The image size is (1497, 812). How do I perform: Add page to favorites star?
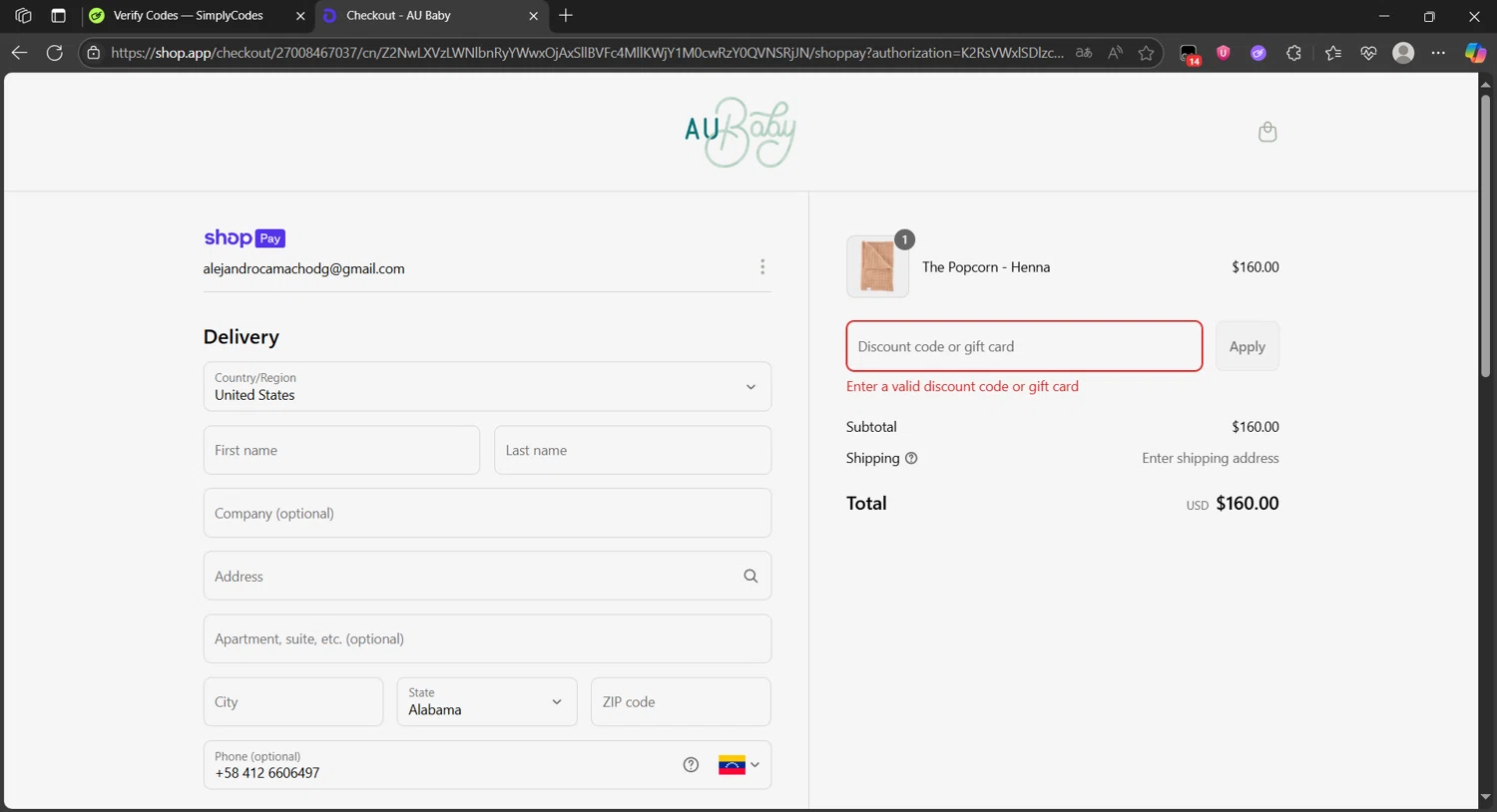pos(1146,53)
